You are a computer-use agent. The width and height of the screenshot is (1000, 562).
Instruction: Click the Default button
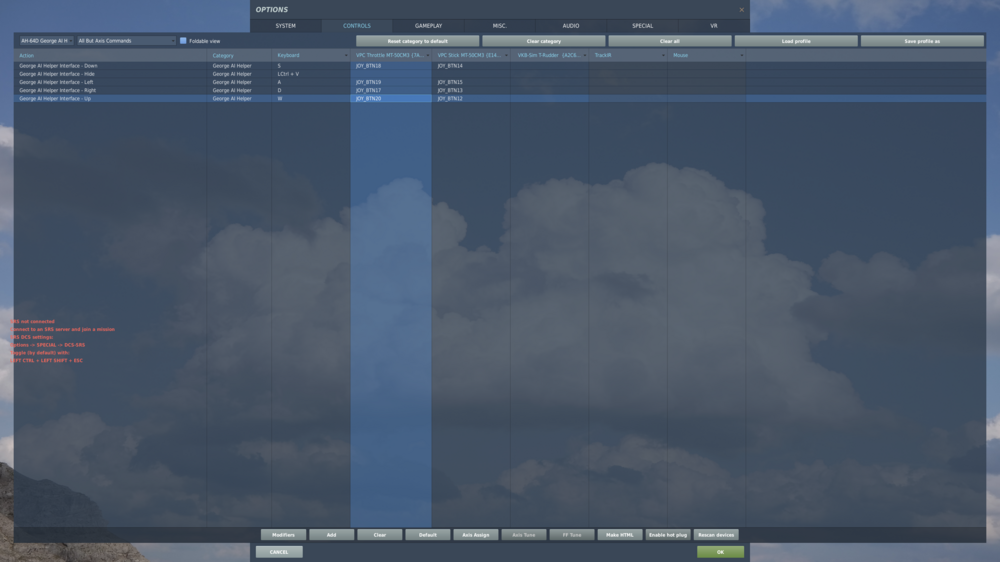click(x=428, y=535)
